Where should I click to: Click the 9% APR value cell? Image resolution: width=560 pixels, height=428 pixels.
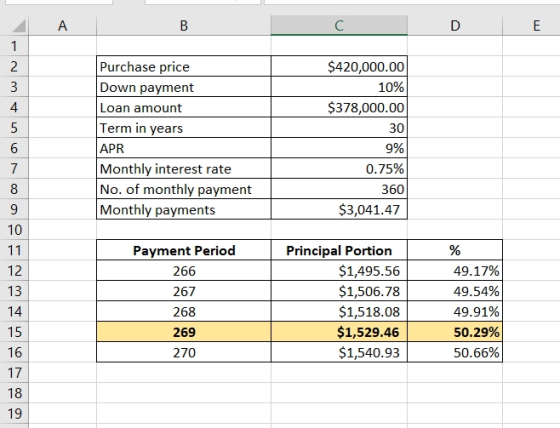(339, 148)
